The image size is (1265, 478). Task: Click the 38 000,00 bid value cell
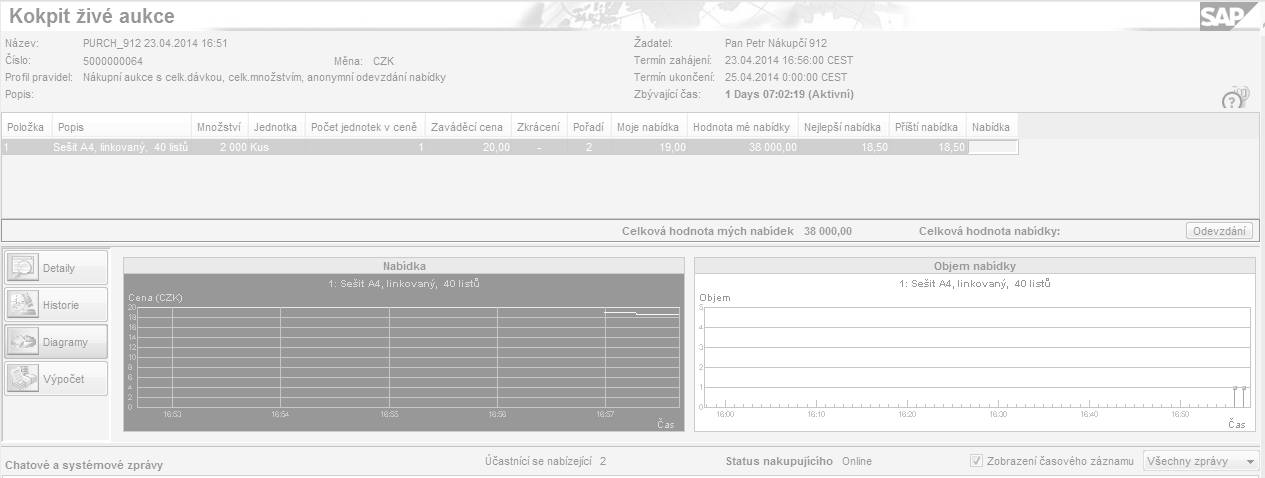click(x=742, y=147)
